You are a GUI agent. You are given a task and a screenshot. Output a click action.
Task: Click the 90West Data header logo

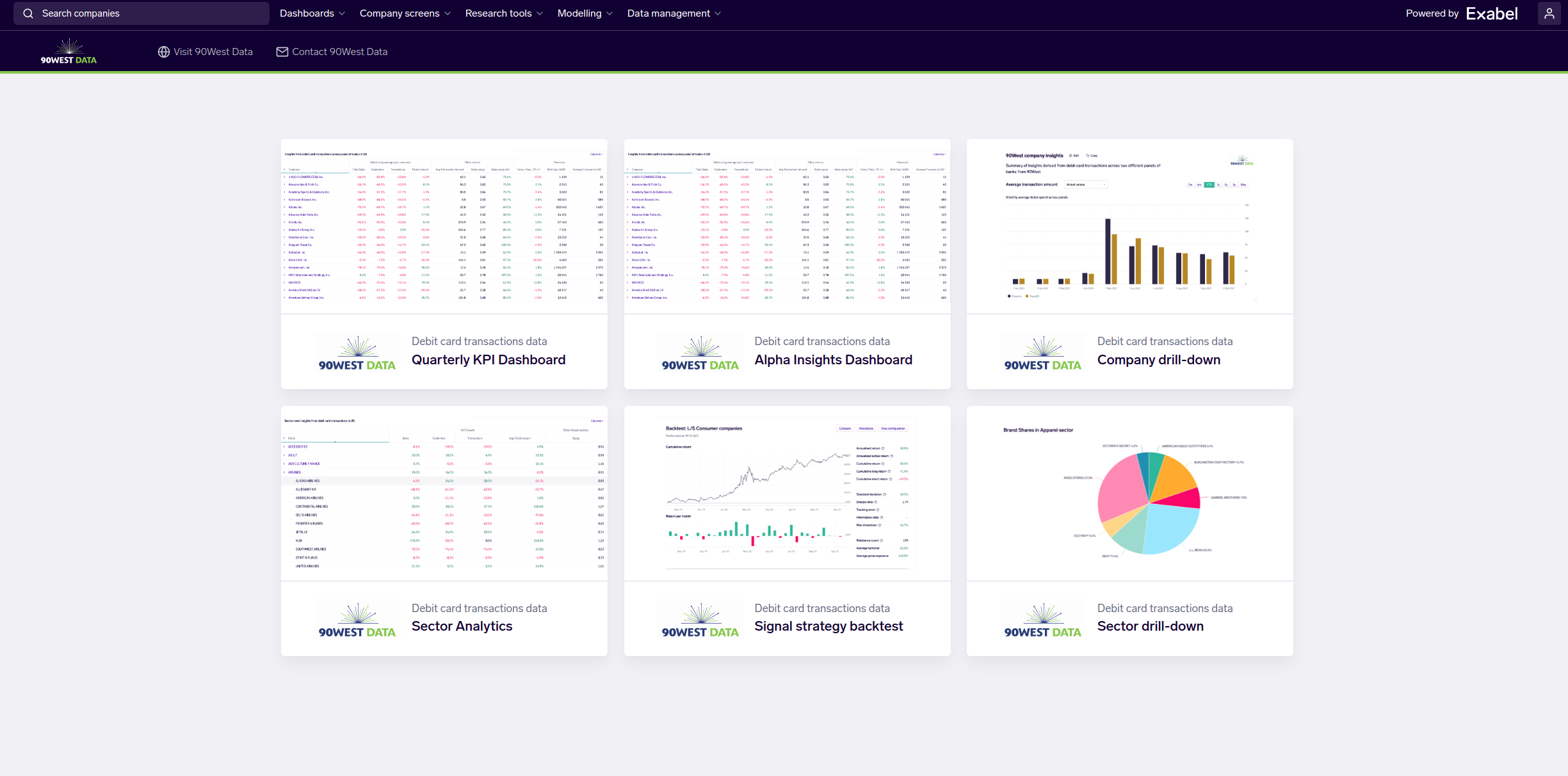(69, 52)
